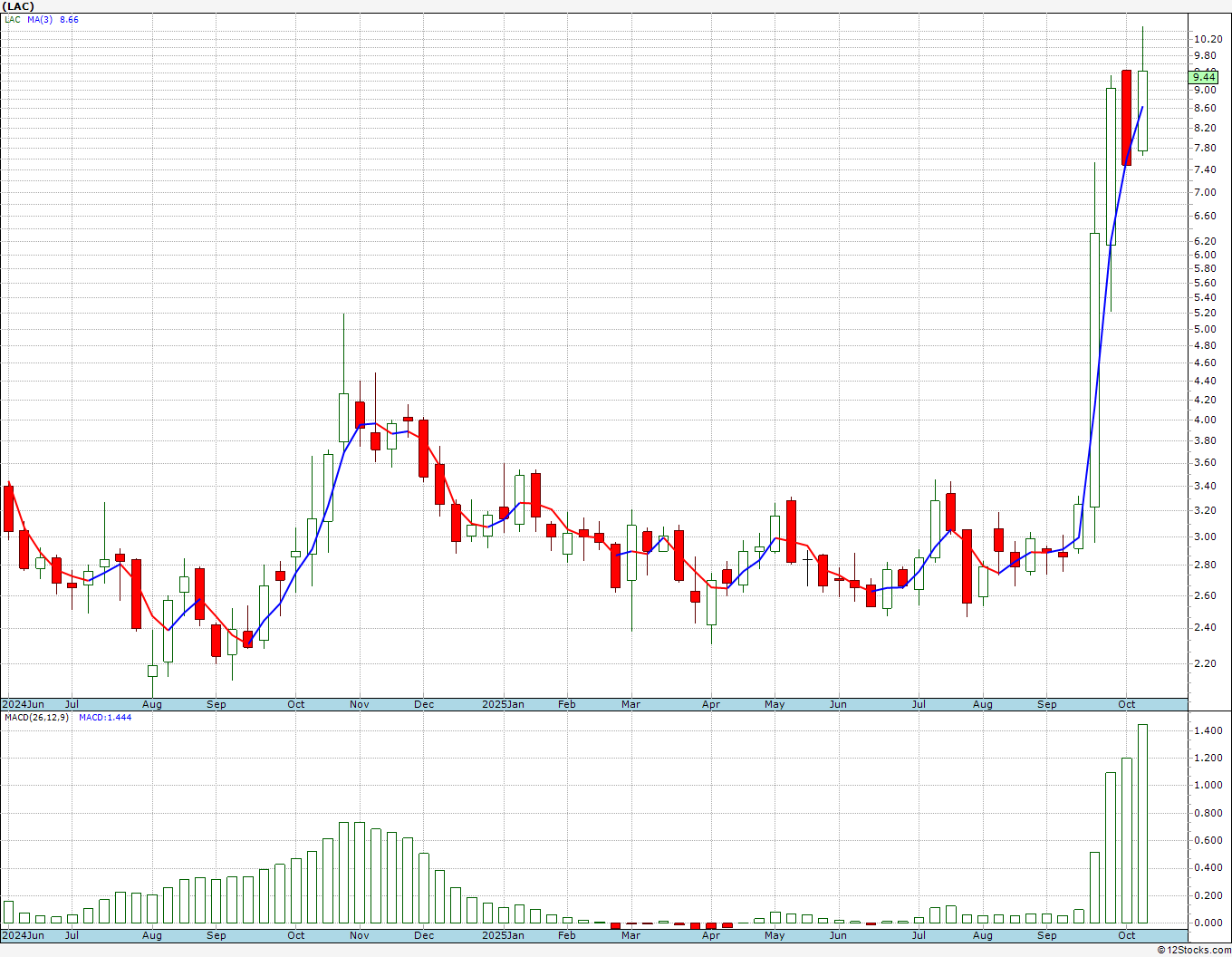This screenshot has height=957, width=1232.
Task: Select the large red October candlestick
Action: point(1127,118)
